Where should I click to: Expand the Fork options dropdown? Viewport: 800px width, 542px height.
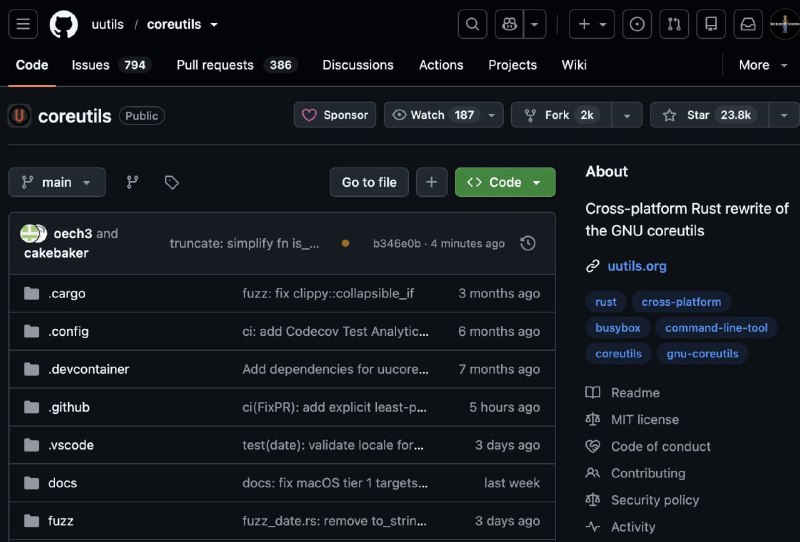[x=627, y=115]
